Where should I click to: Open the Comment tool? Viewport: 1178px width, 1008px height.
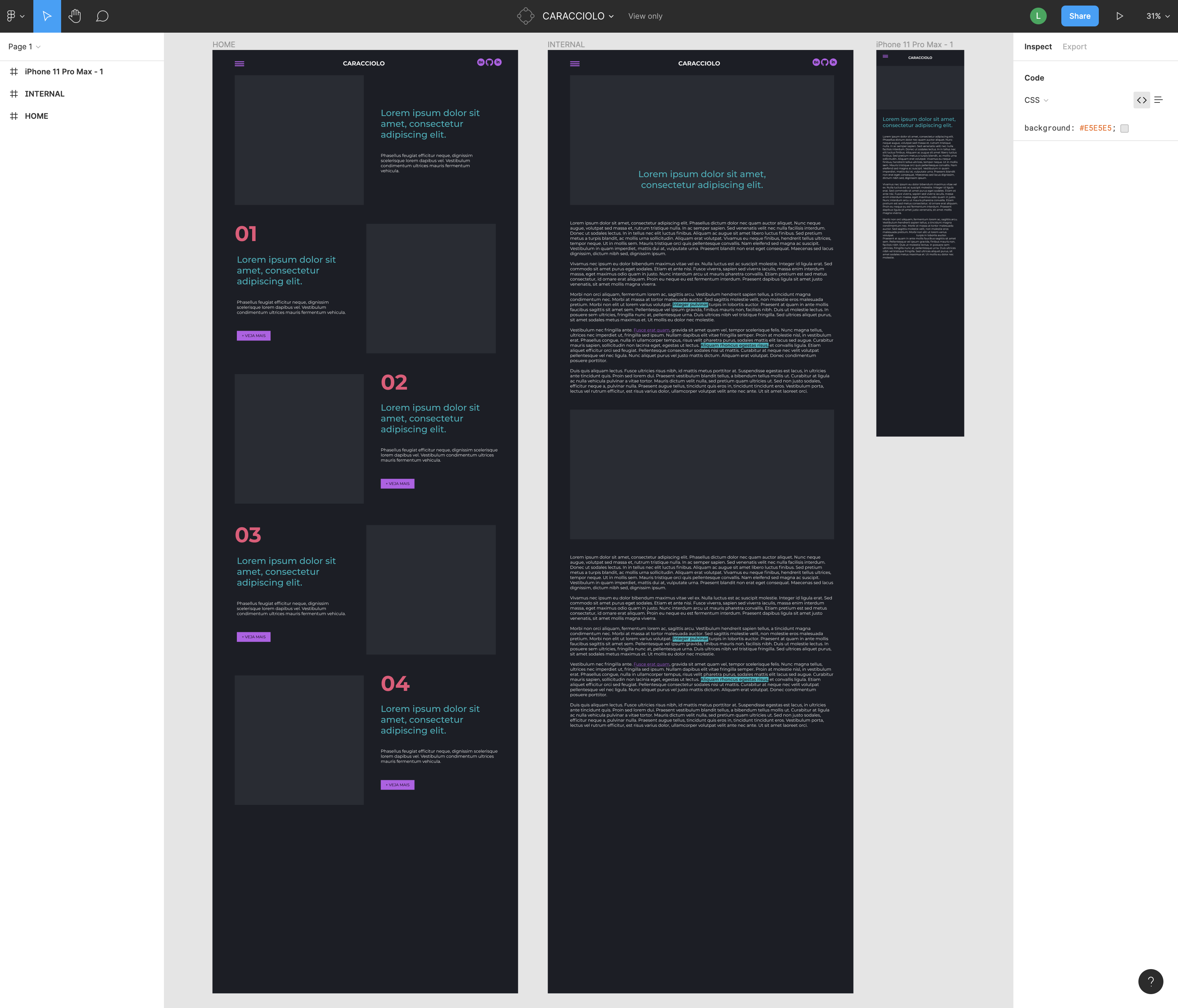pos(102,16)
